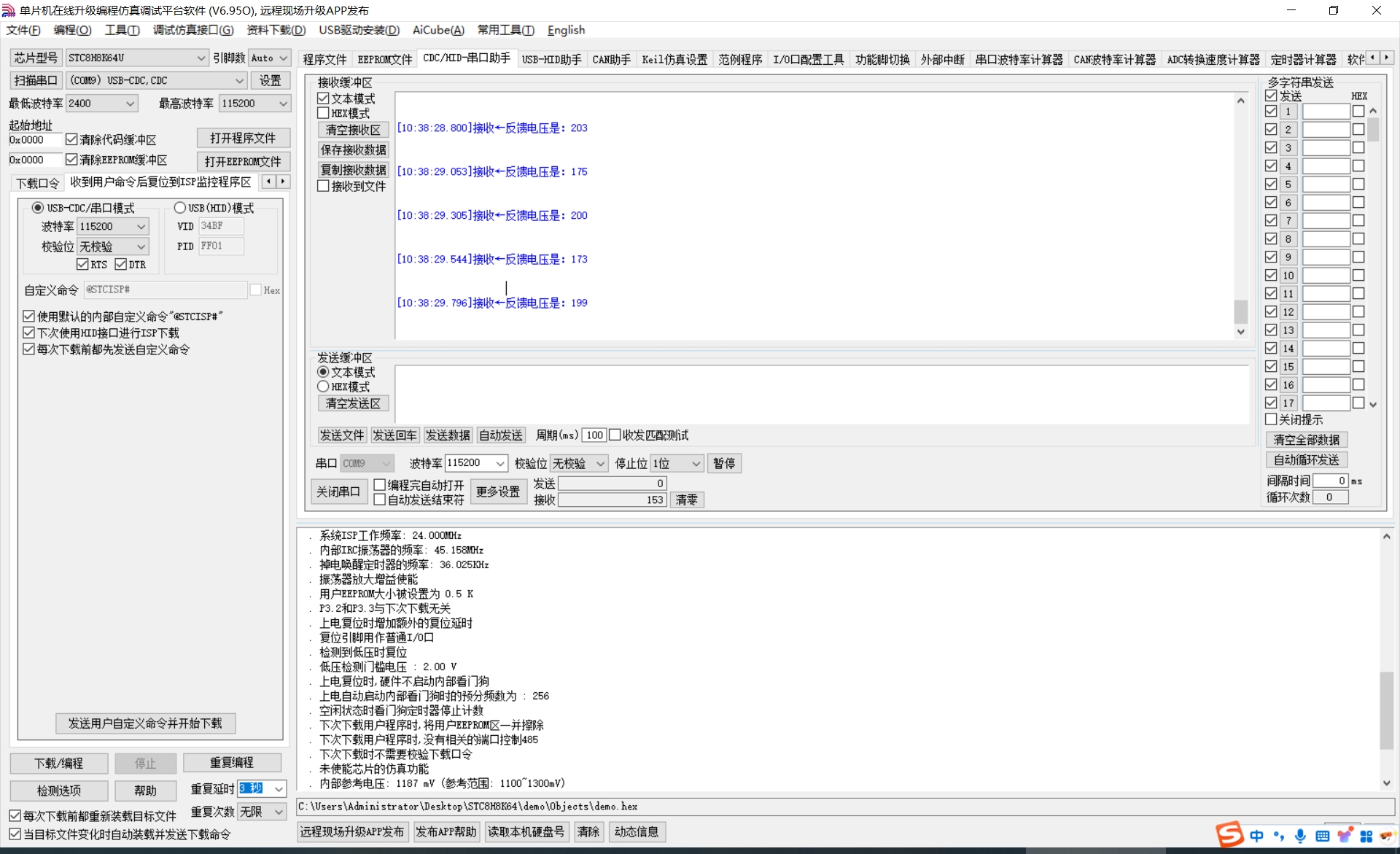
Task: Click receive buffer scroll-down arrow
Action: click(x=1240, y=331)
